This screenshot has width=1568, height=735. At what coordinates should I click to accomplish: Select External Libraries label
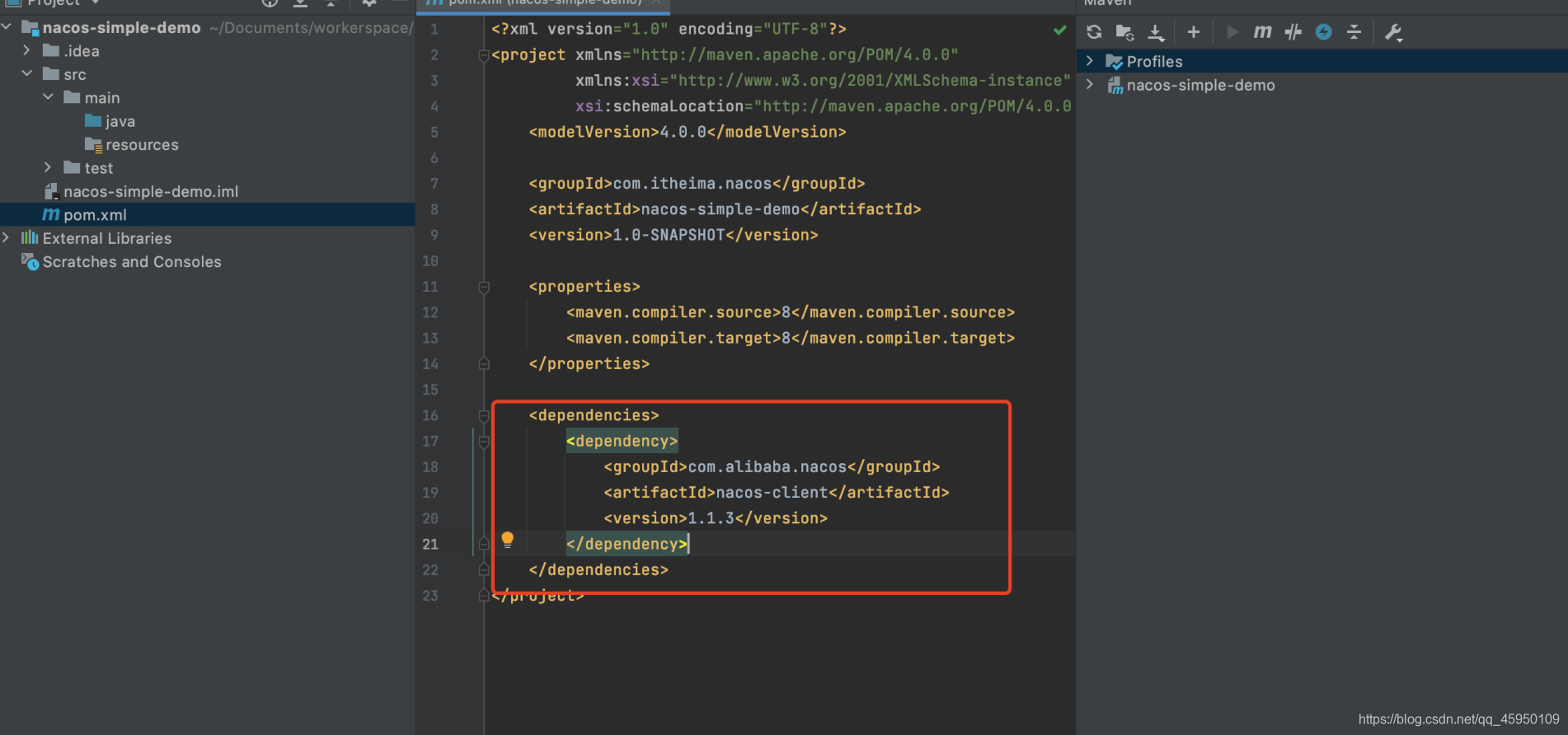(x=107, y=238)
